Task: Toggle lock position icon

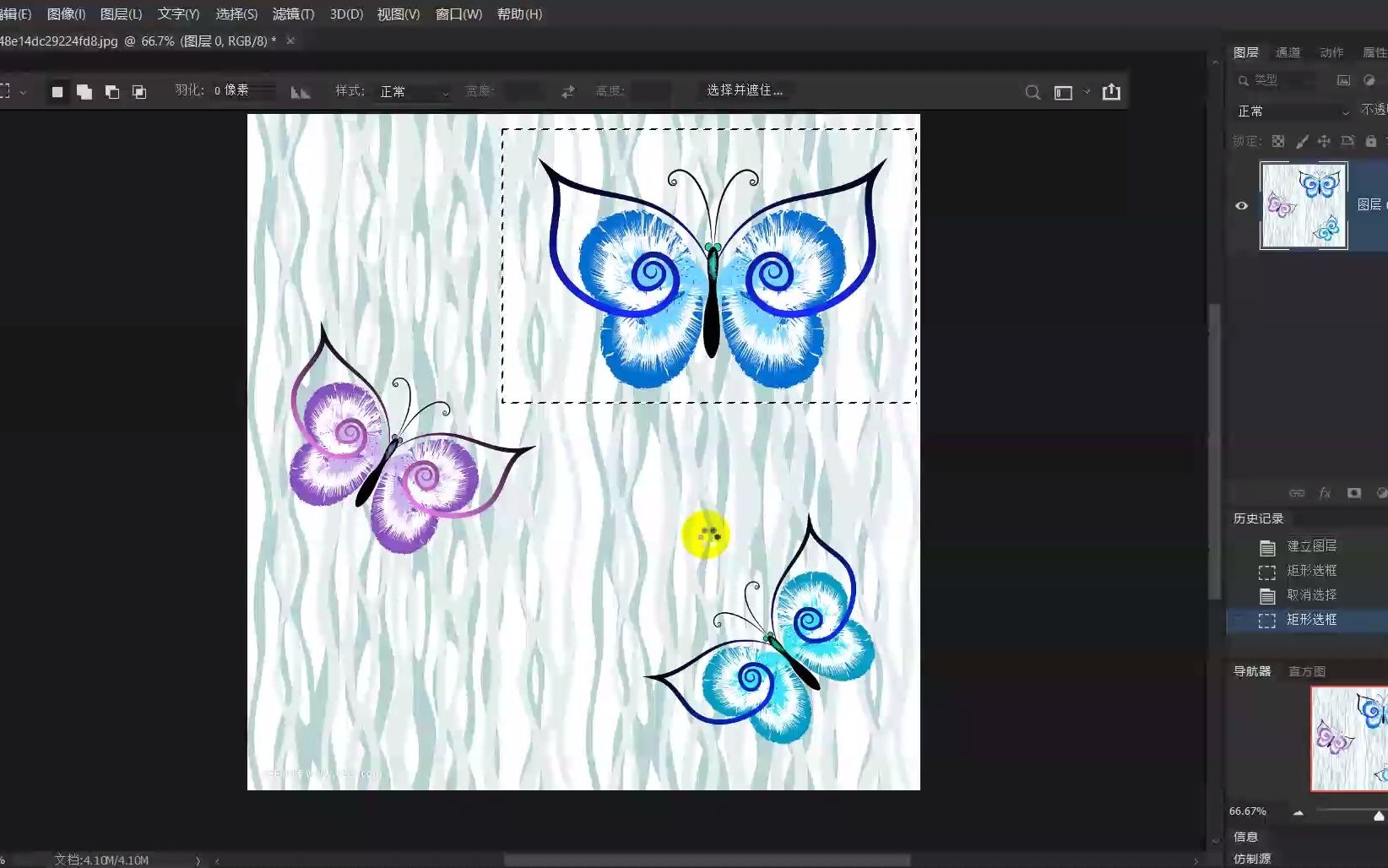Action: point(1324,141)
